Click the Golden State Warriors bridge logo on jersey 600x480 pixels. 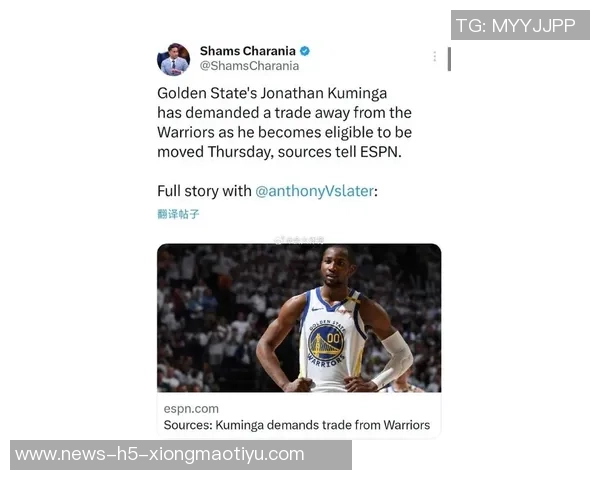[x=325, y=342]
